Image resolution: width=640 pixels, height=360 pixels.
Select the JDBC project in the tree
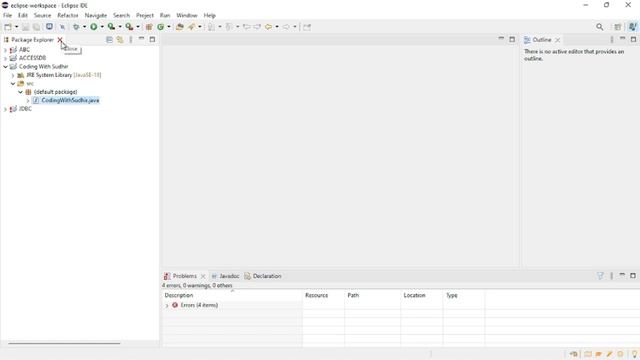click(25, 109)
